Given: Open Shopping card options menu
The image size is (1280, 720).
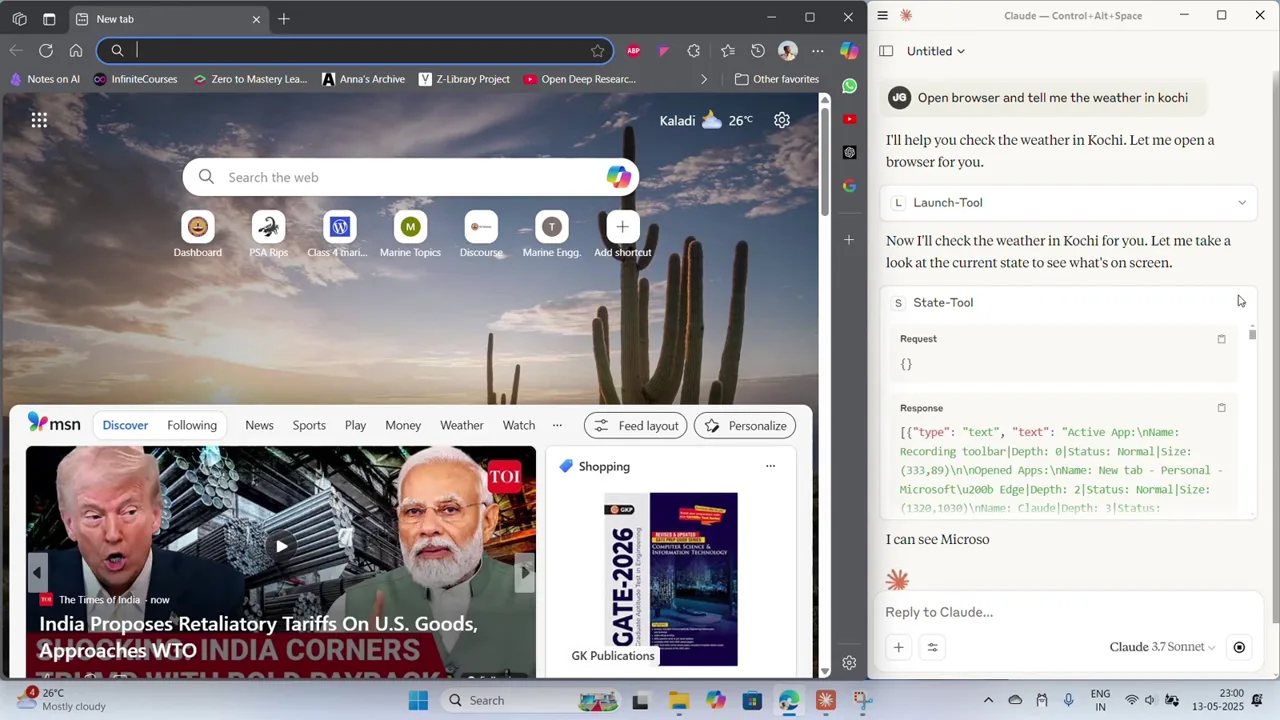Looking at the screenshot, I should pos(770,466).
